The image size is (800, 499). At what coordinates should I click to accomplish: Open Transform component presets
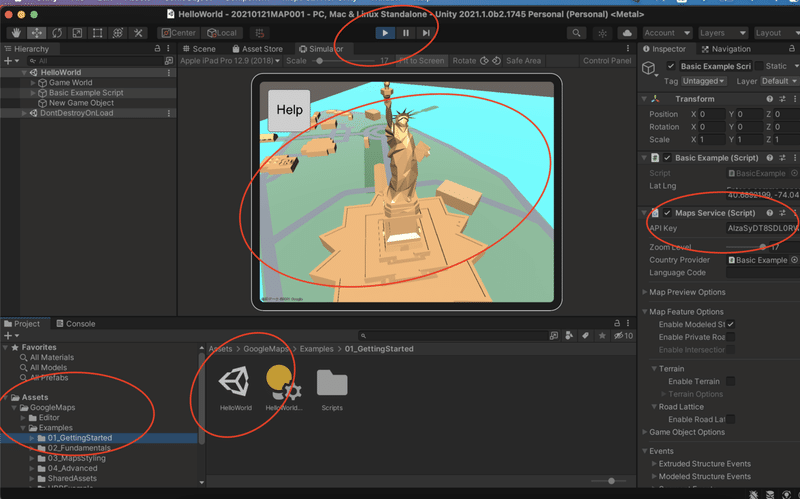coord(782,98)
